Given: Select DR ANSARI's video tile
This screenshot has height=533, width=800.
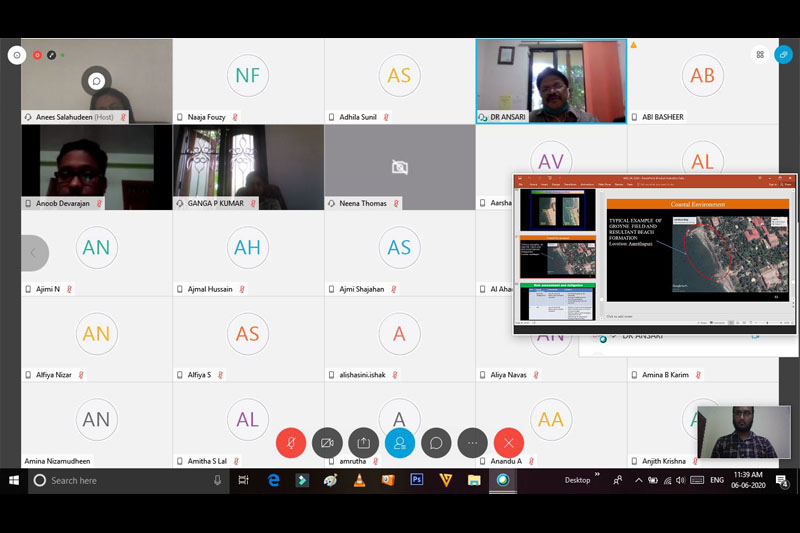Looking at the screenshot, I should coord(551,81).
